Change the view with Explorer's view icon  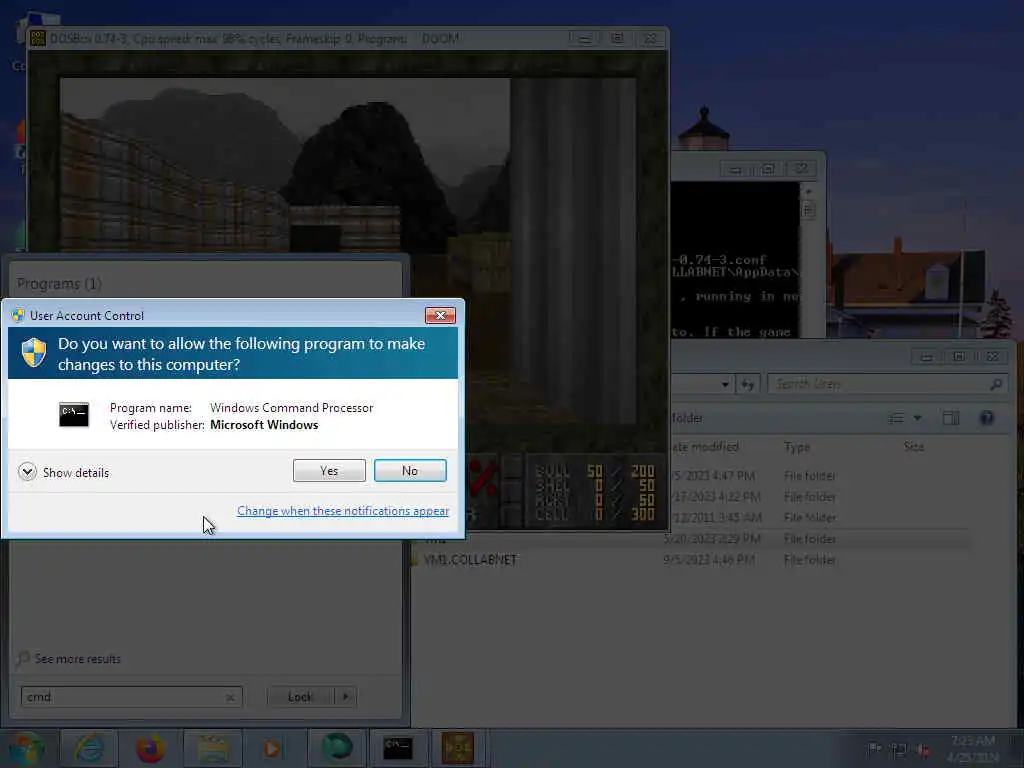(897, 418)
